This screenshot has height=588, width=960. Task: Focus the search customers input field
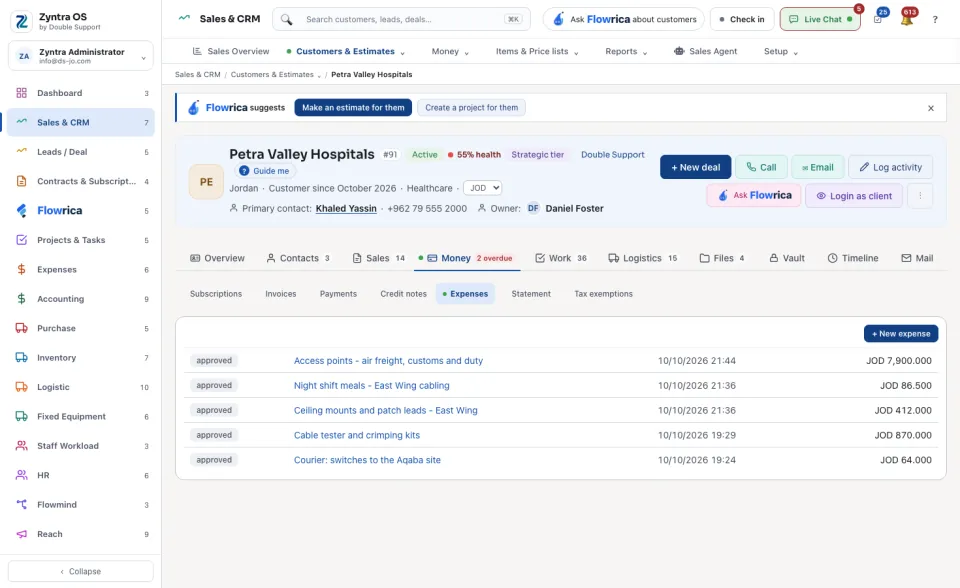[x=402, y=20]
